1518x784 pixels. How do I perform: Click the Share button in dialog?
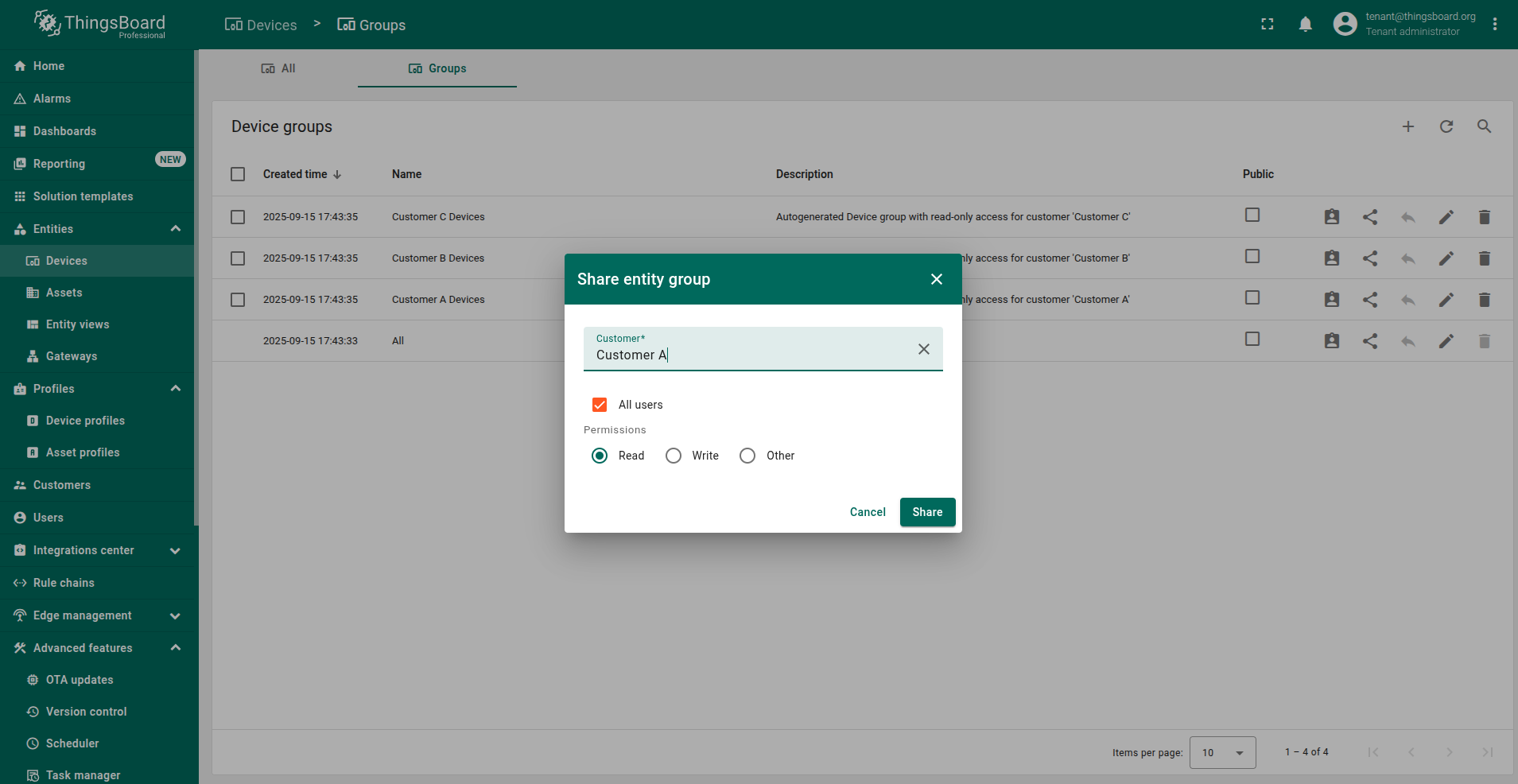[927, 512]
